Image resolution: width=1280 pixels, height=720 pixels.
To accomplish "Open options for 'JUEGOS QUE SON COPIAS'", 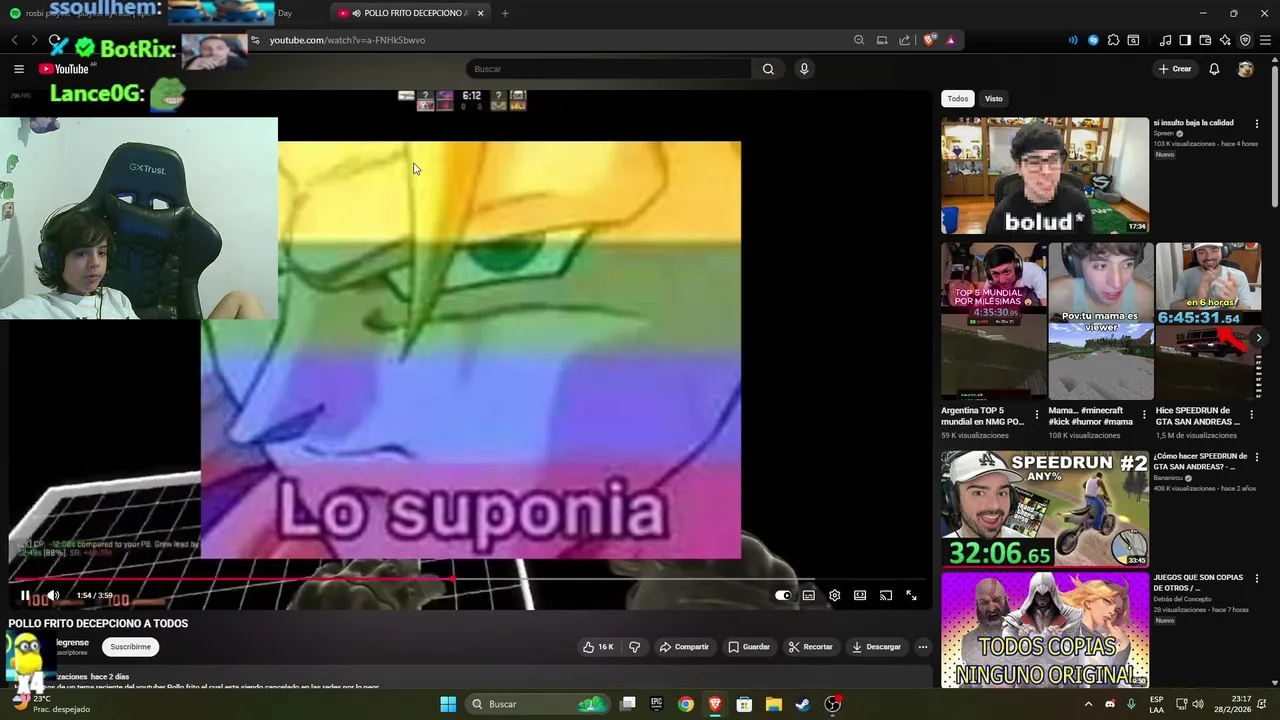I will coord(1257,578).
